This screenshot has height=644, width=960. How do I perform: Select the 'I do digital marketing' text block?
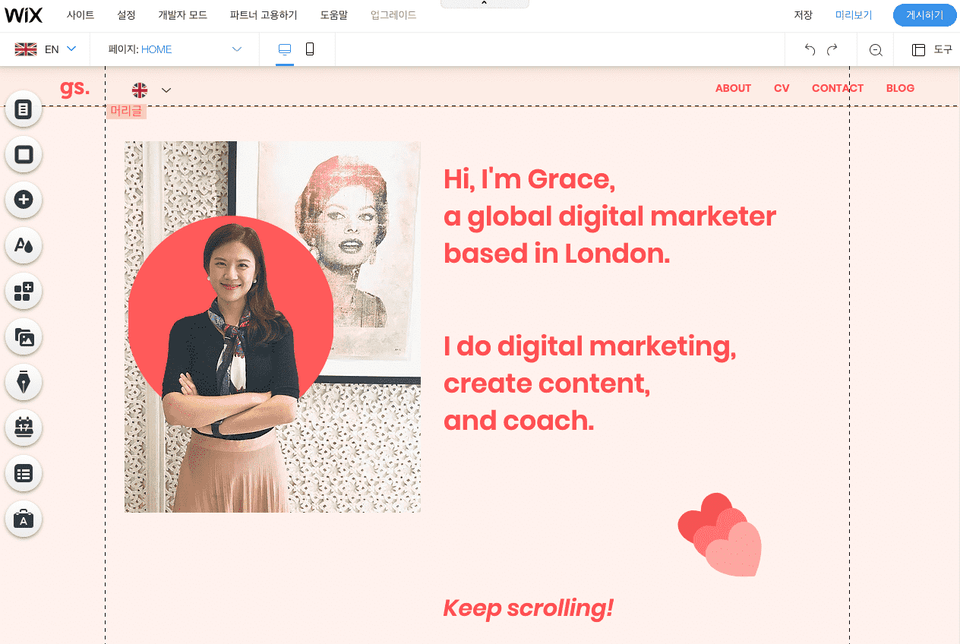[590, 383]
